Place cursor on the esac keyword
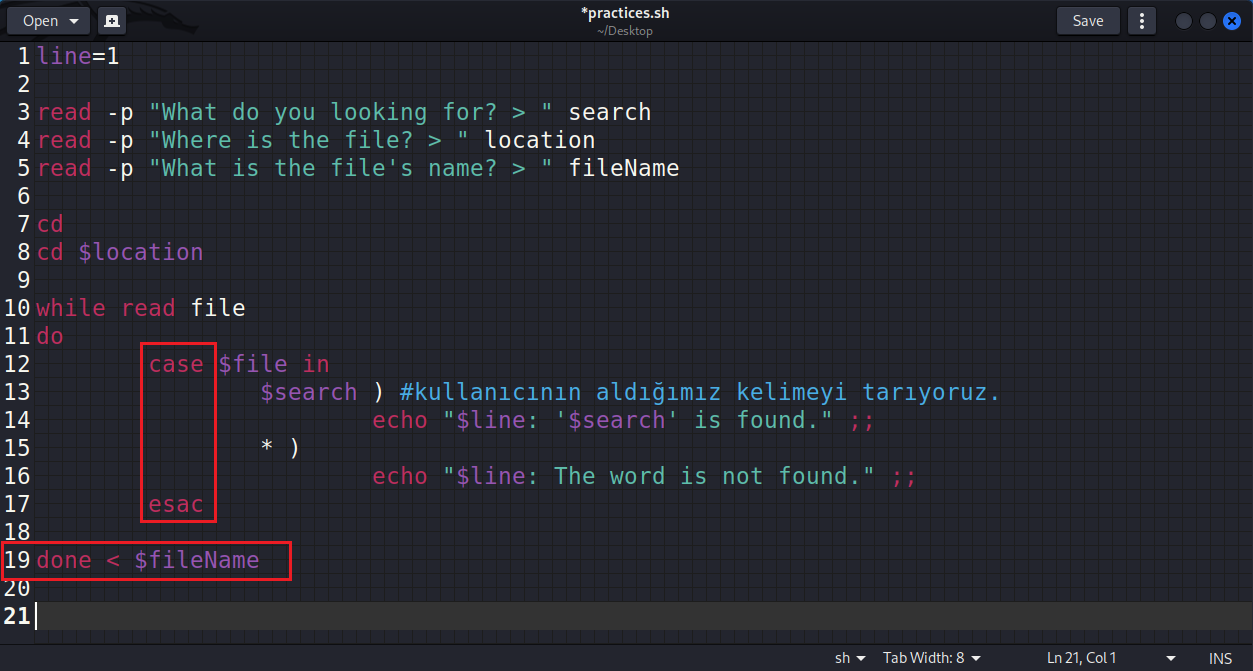Image resolution: width=1253 pixels, height=671 pixels. (x=176, y=504)
